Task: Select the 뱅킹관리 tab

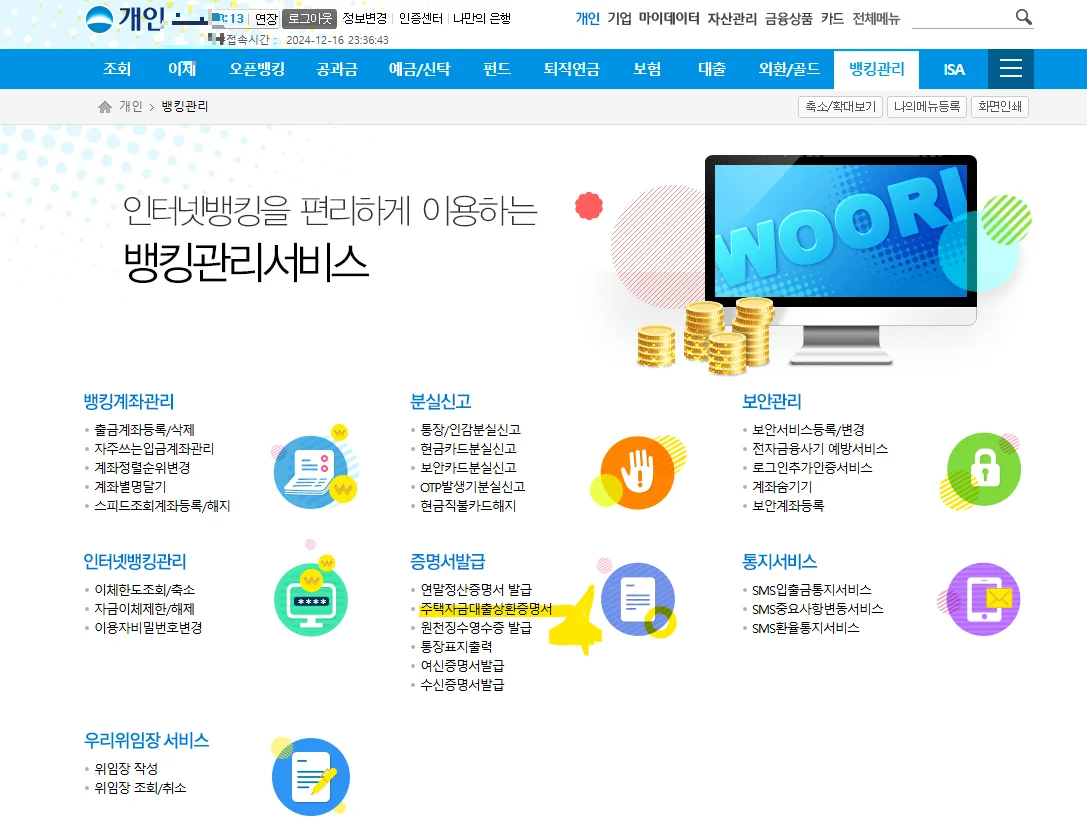Action: [877, 69]
